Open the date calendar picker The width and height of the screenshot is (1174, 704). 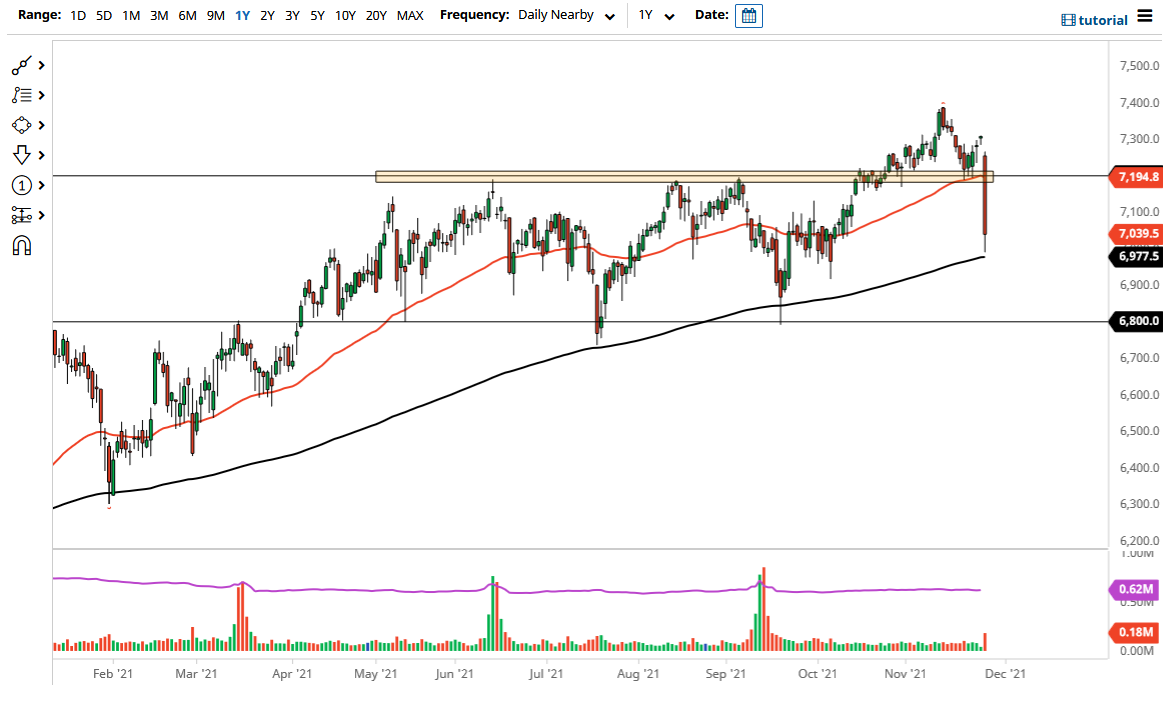pyautogui.click(x=749, y=16)
